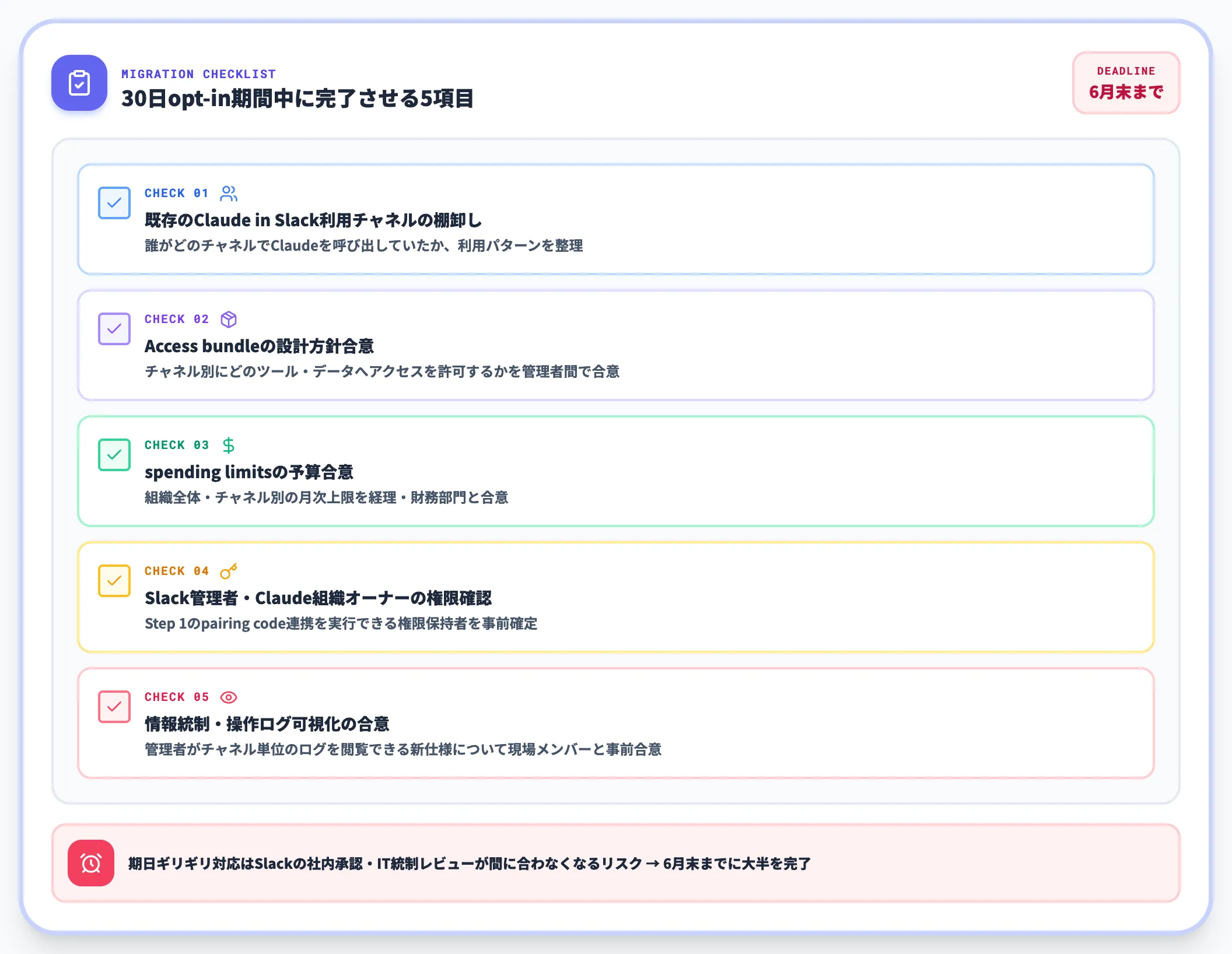
Task: Click the eye icon beside CHECK 05
Action: [229, 697]
